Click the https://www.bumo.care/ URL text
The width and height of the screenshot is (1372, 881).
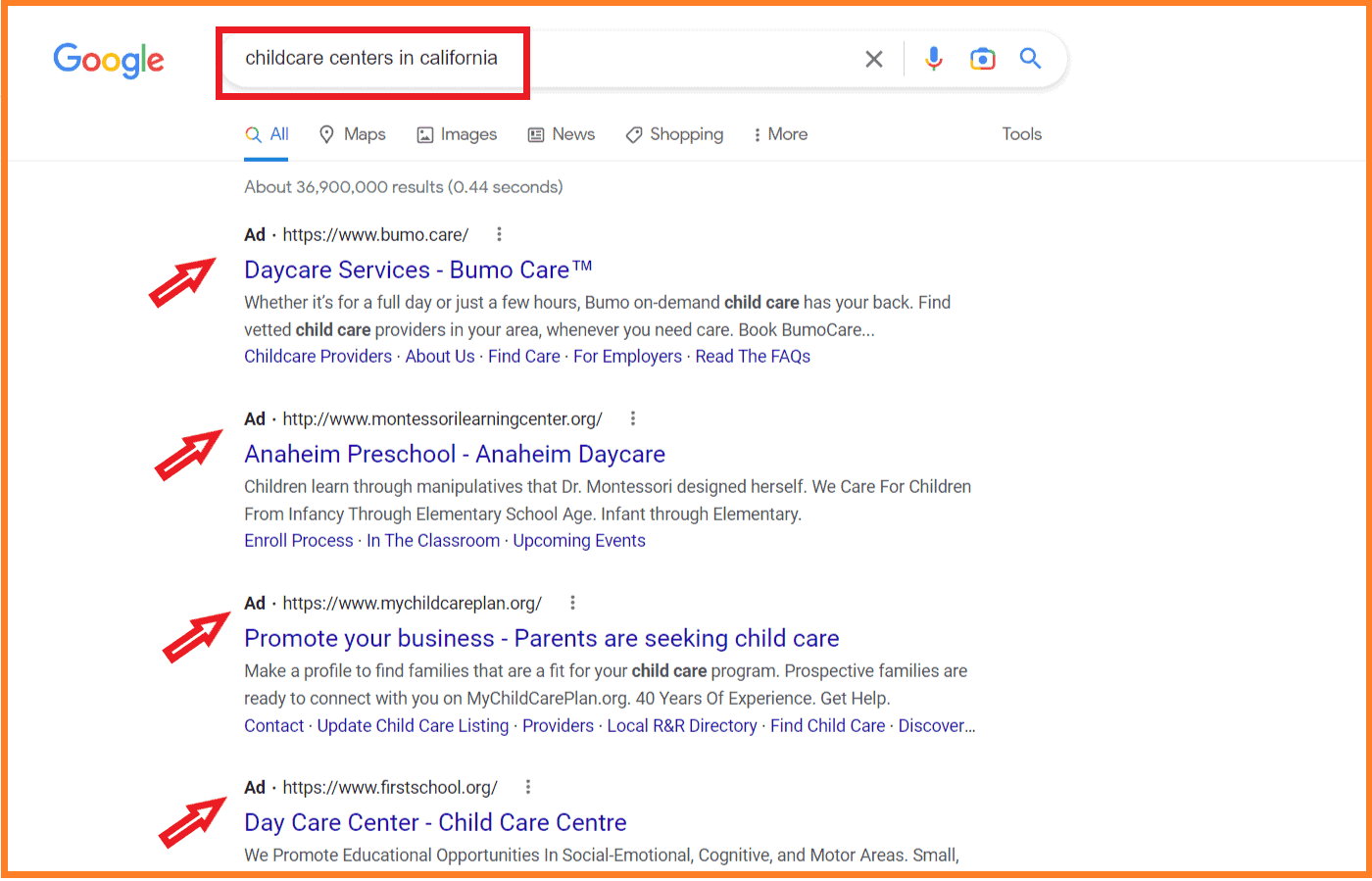pyautogui.click(x=375, y=235)
